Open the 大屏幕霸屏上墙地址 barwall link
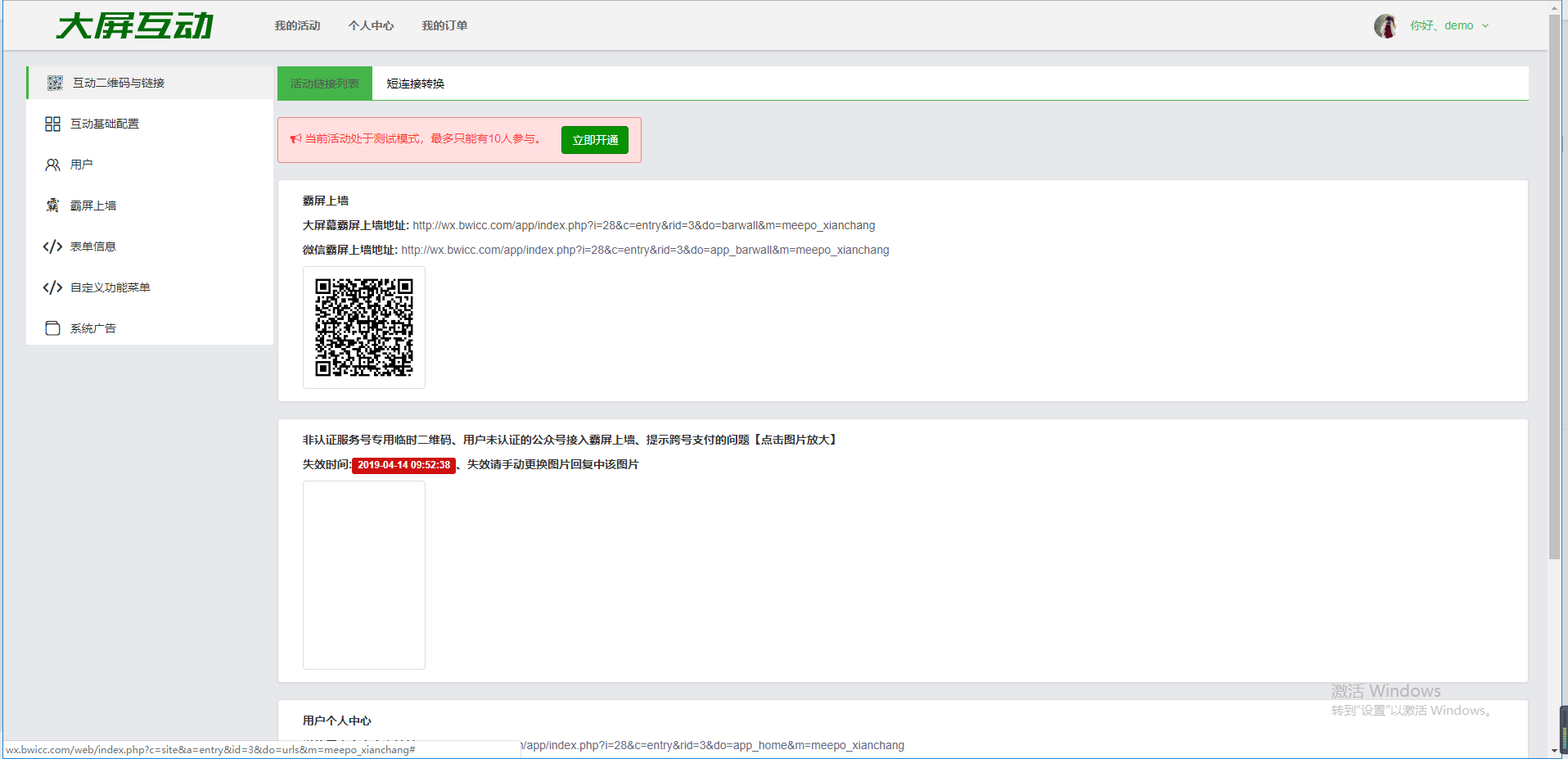Viewport: 1568px width, 759px height. (x=643, y=225)
